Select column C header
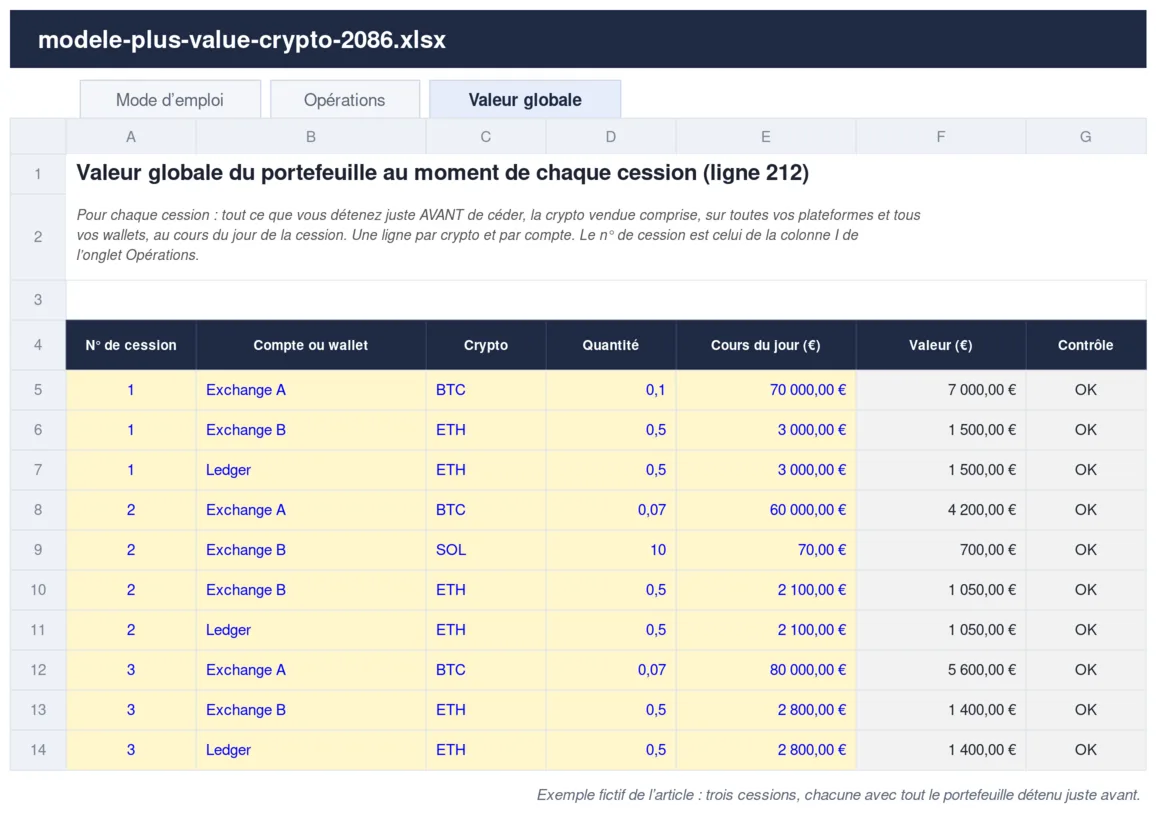Viewport: 1156px width, 814px height. [x=486, y=136]
